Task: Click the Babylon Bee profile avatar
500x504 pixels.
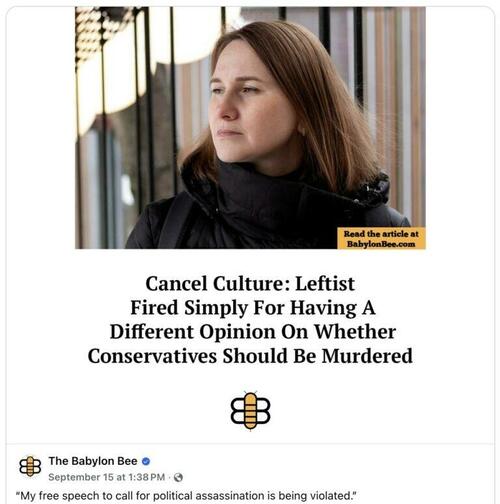Action: pos(30,466)
